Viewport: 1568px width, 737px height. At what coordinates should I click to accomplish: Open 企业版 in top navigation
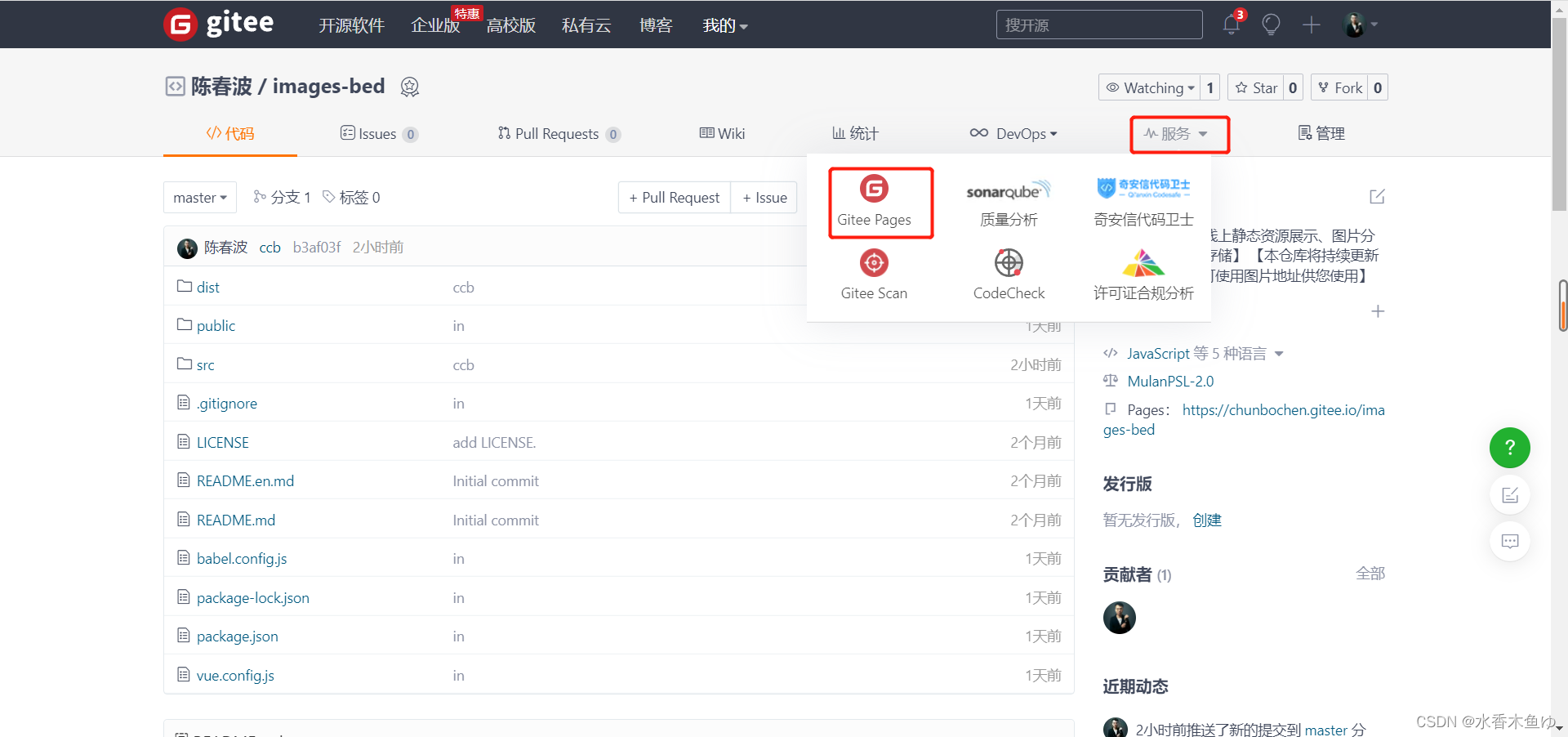[435, 25]
